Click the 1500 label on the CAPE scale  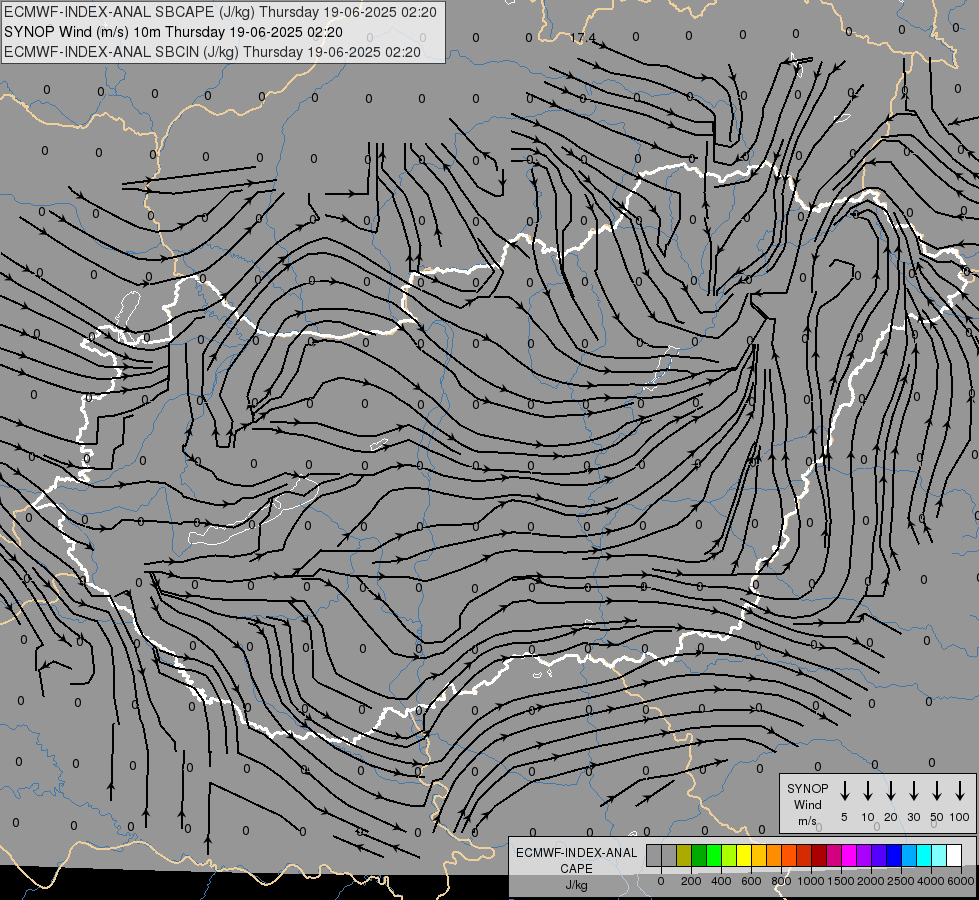(x=841, y=881)
